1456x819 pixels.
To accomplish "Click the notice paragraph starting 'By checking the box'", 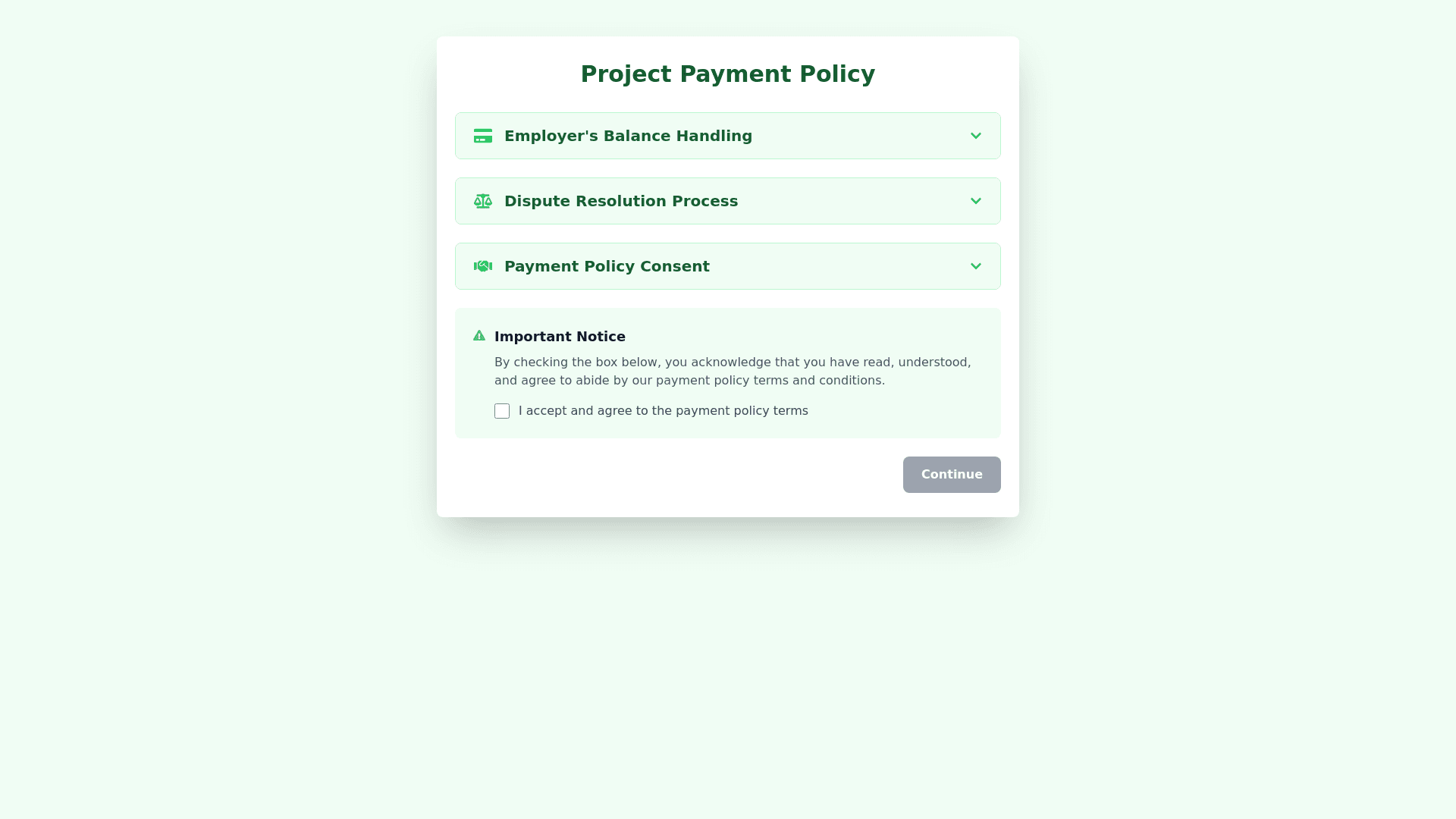I will [x=732, y=362].
